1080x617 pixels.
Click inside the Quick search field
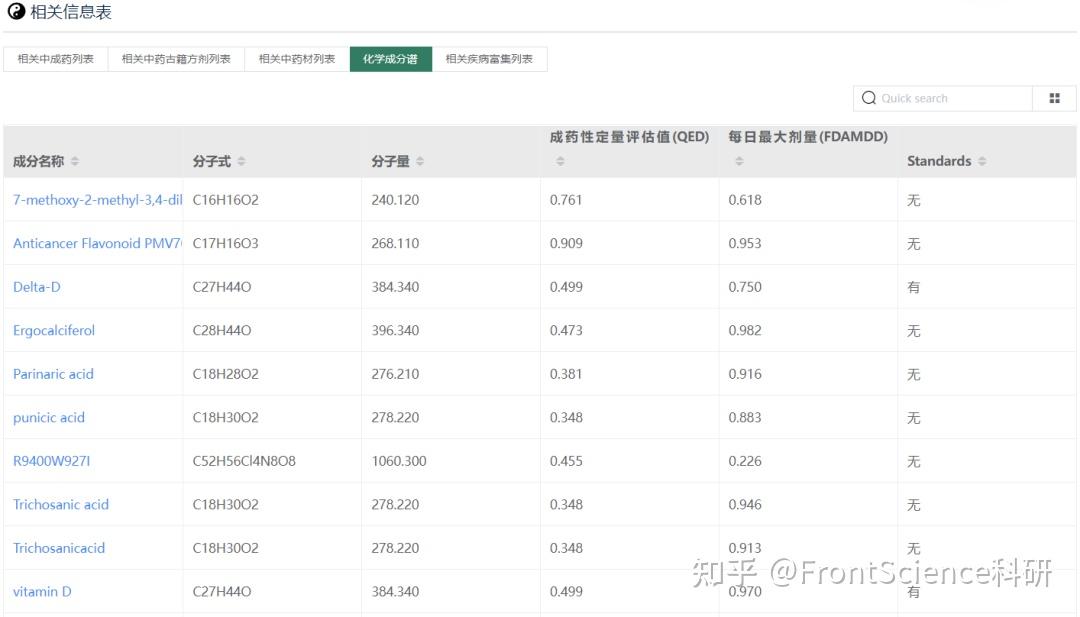coord(940,98)
